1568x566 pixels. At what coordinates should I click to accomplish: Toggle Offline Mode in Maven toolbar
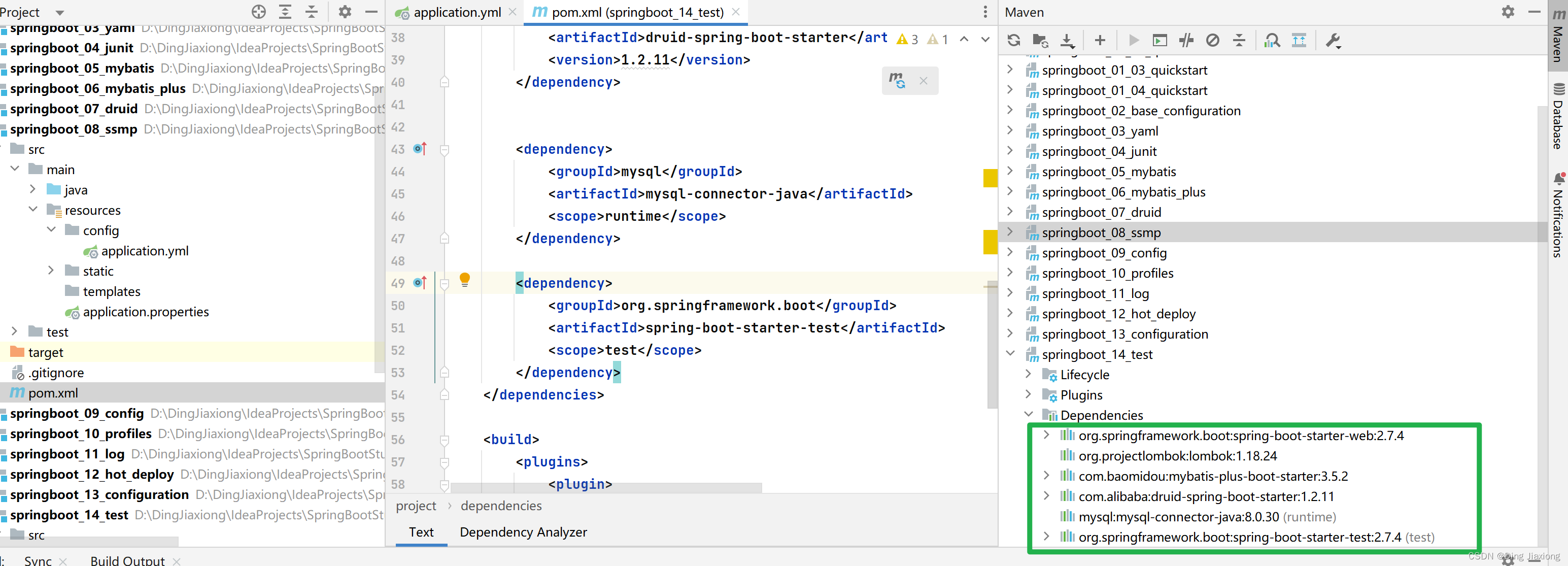(x=1186, y=40)
